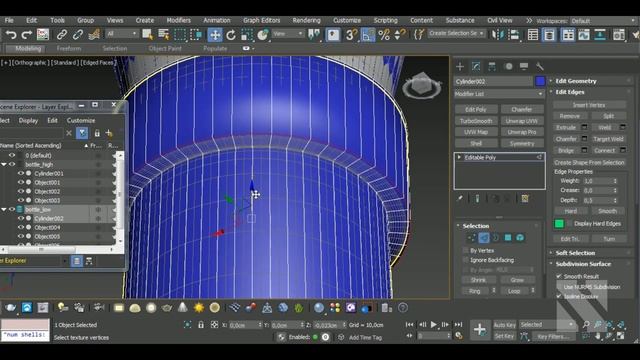Screen dimensions: 640x360
Task: Open the Graph Editors menu
Action: pos(262,20)
